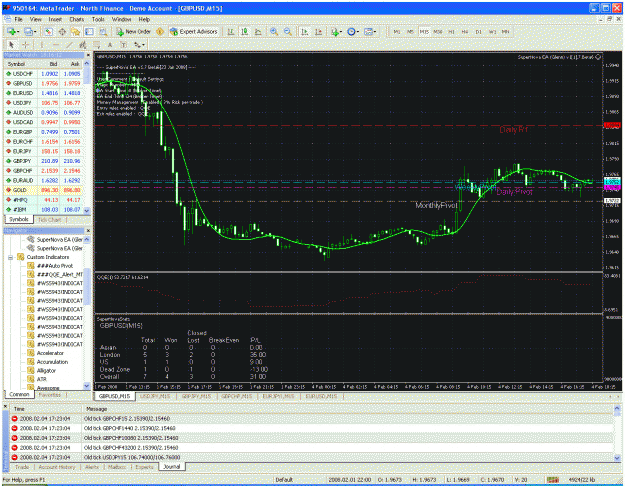Zoom out on the chart

(287, 31)
